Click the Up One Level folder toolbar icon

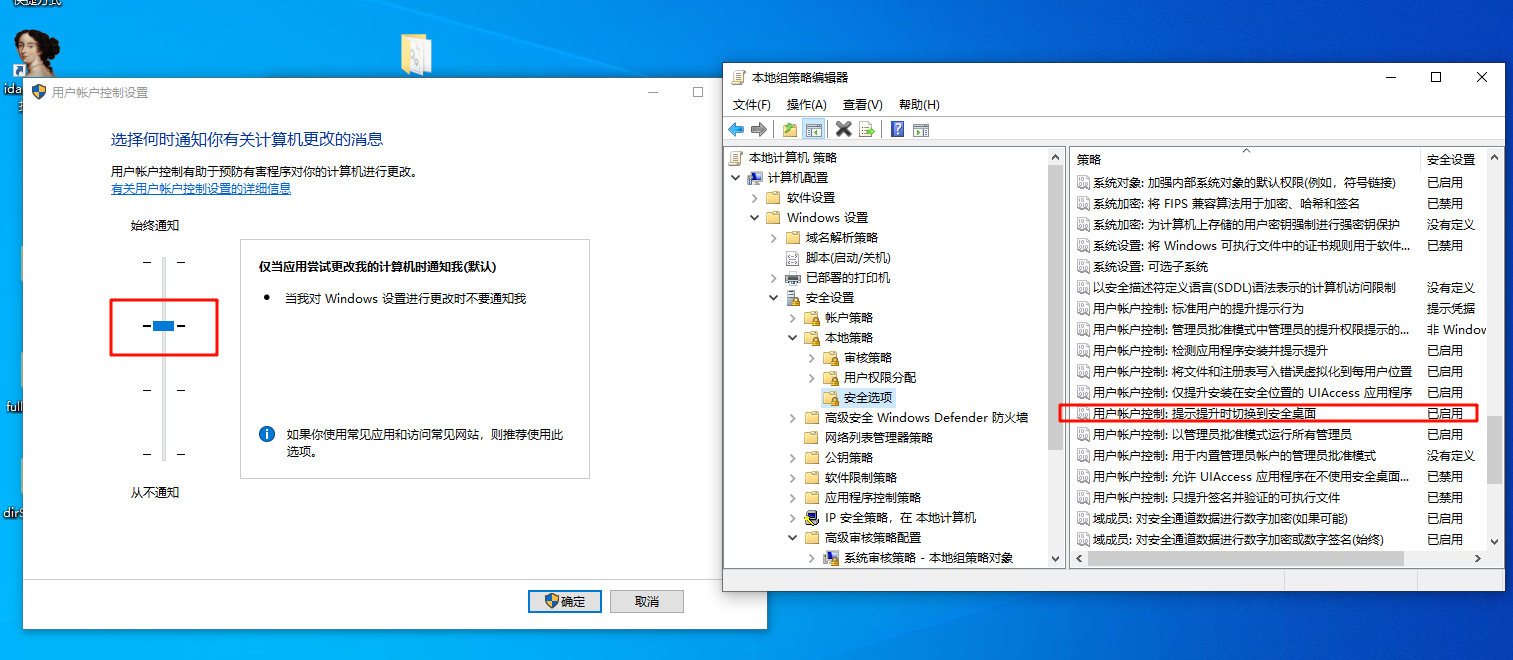(x=791, y=129)
